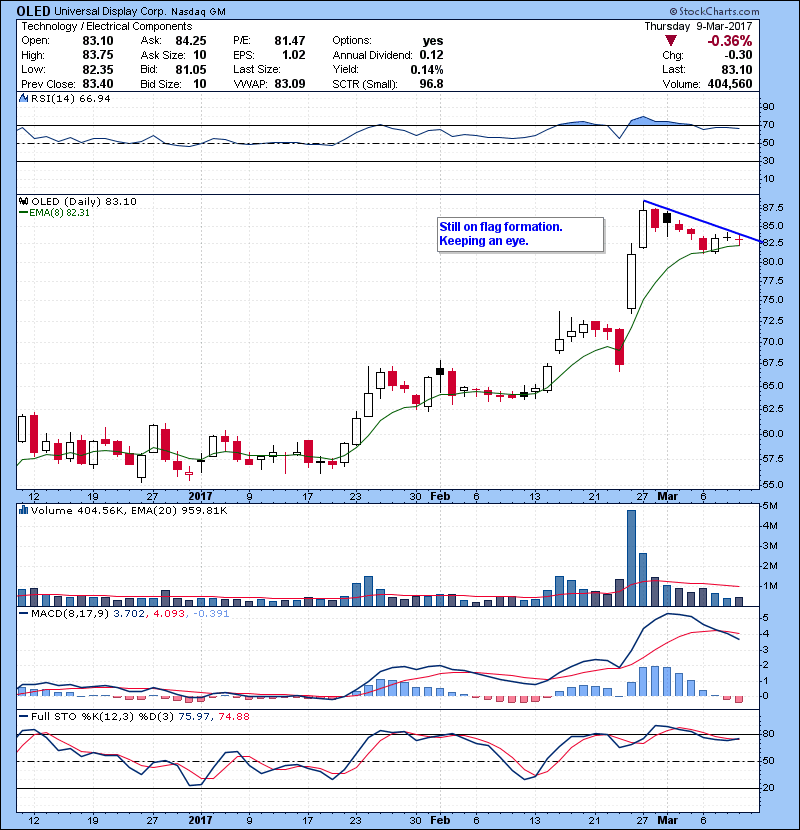The width and height of the screenshot is (800, 830).
Task: Click the Ask 84.25 value
Action: tap(191, 41)
